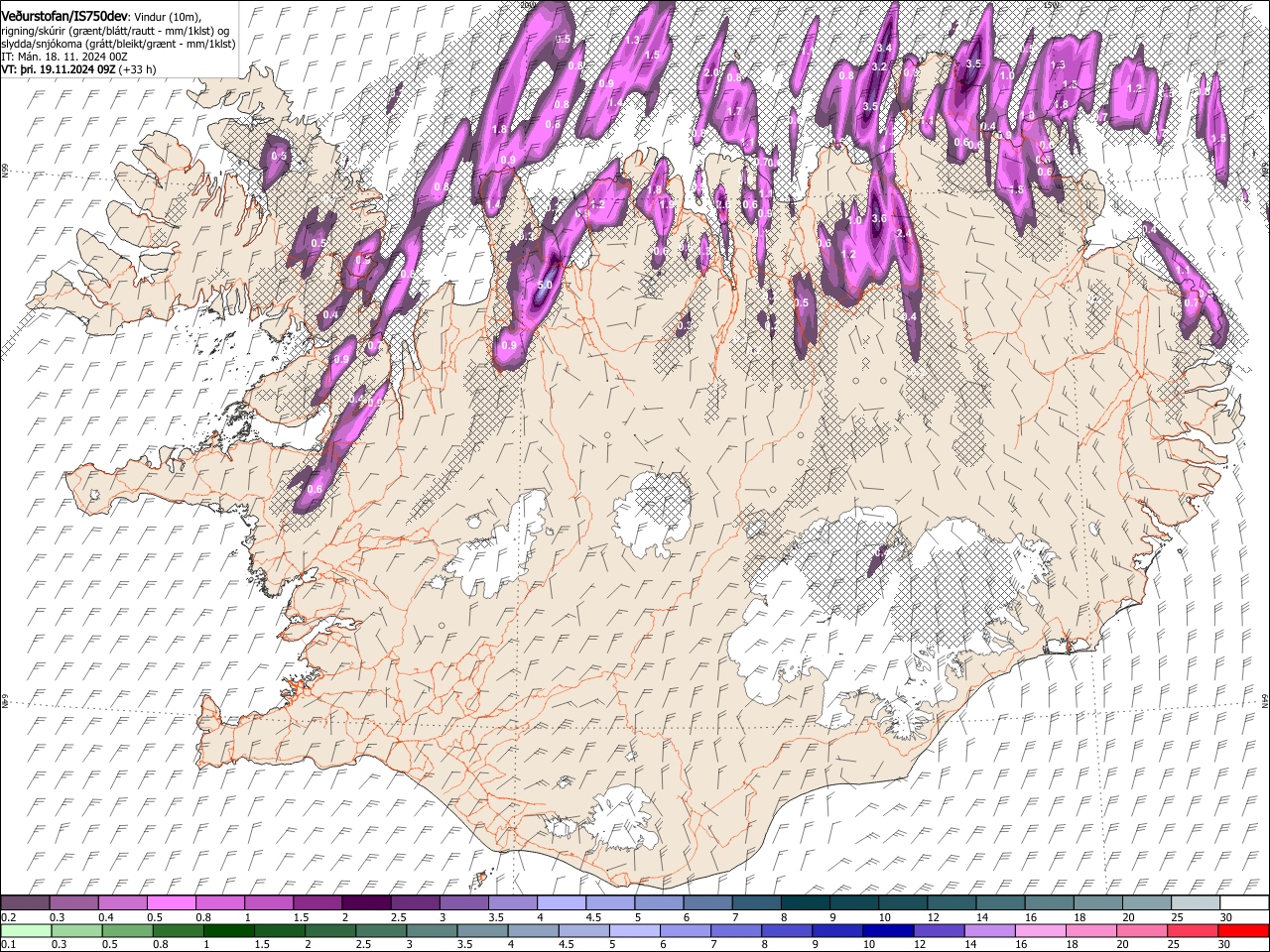Click the 0.1 label starting the rain legend
The height and width of the screenshot is (952, 1270).
click(x=8, y=944)
